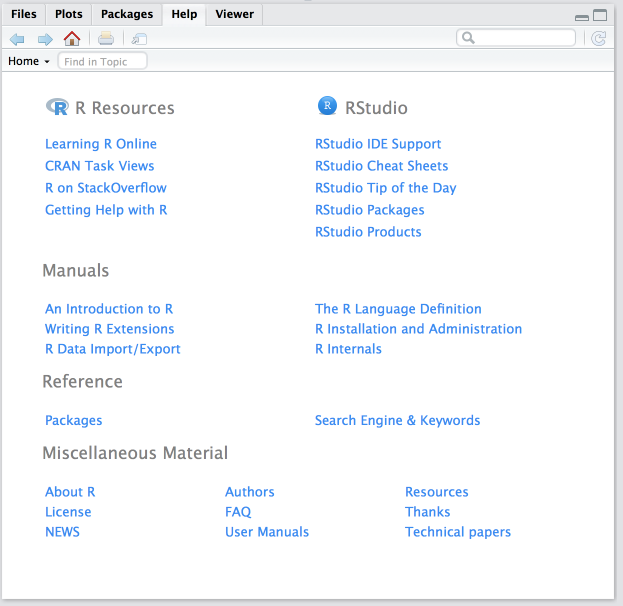This screenshot has height=606, width=623.
Task: Switch to the Viewer tab
Action: (234, 14)
